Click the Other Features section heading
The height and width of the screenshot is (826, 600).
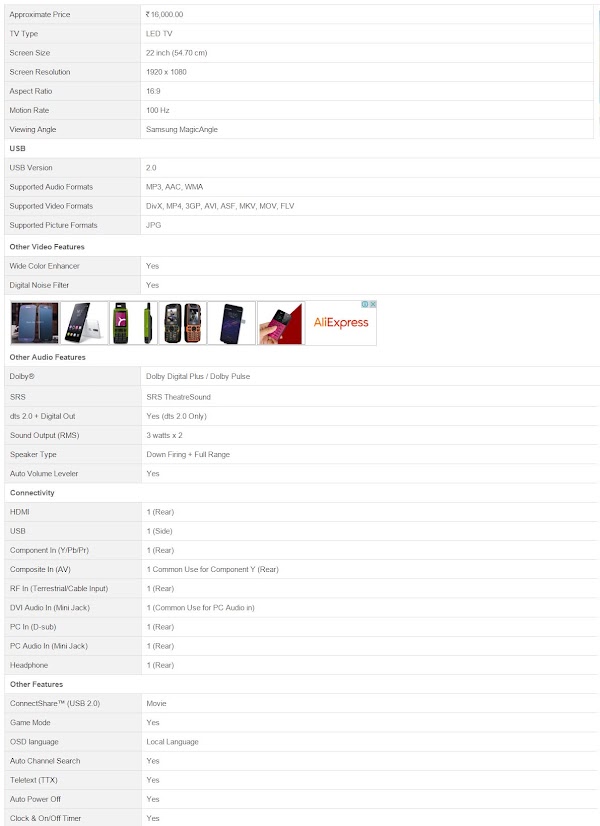click(x=36, y=684)
